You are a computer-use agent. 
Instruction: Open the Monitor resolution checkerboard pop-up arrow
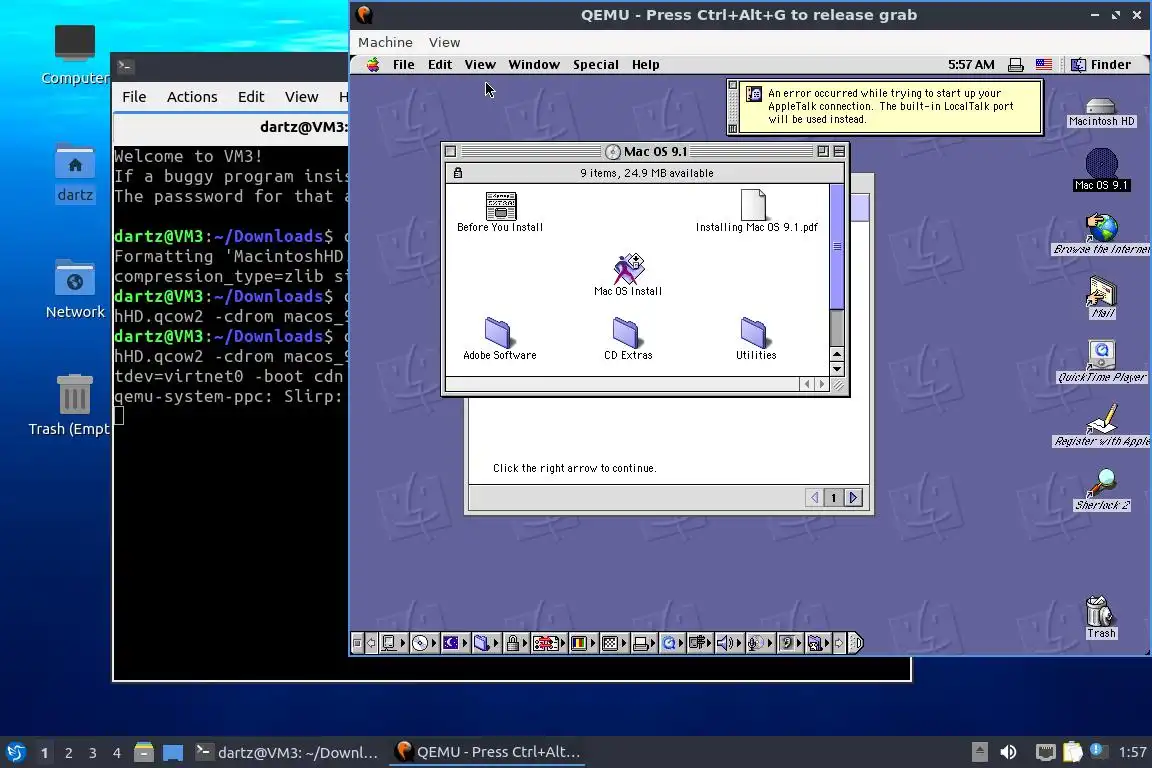(x=624, y=643)
